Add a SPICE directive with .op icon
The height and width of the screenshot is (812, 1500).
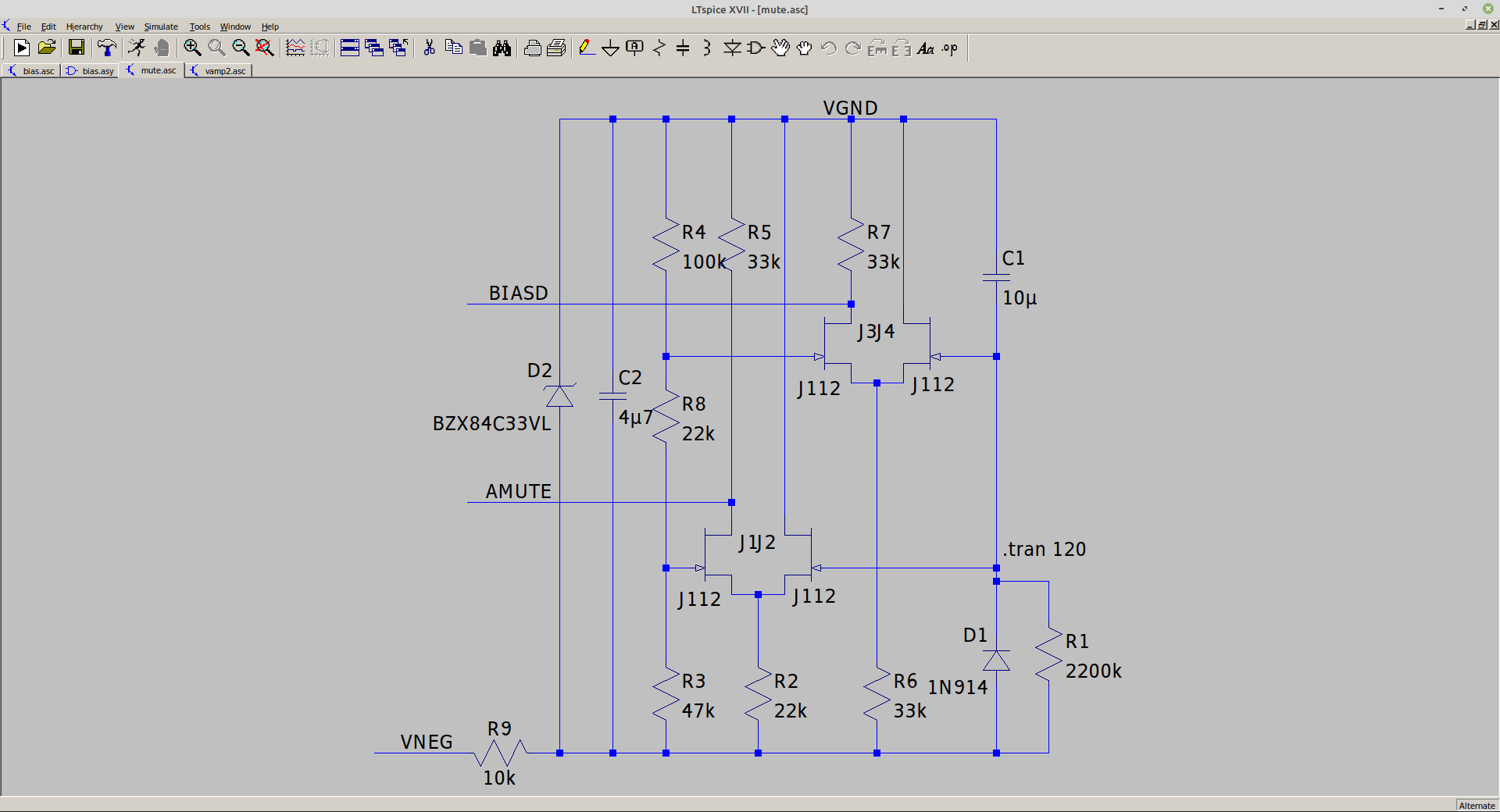[950, 48]
